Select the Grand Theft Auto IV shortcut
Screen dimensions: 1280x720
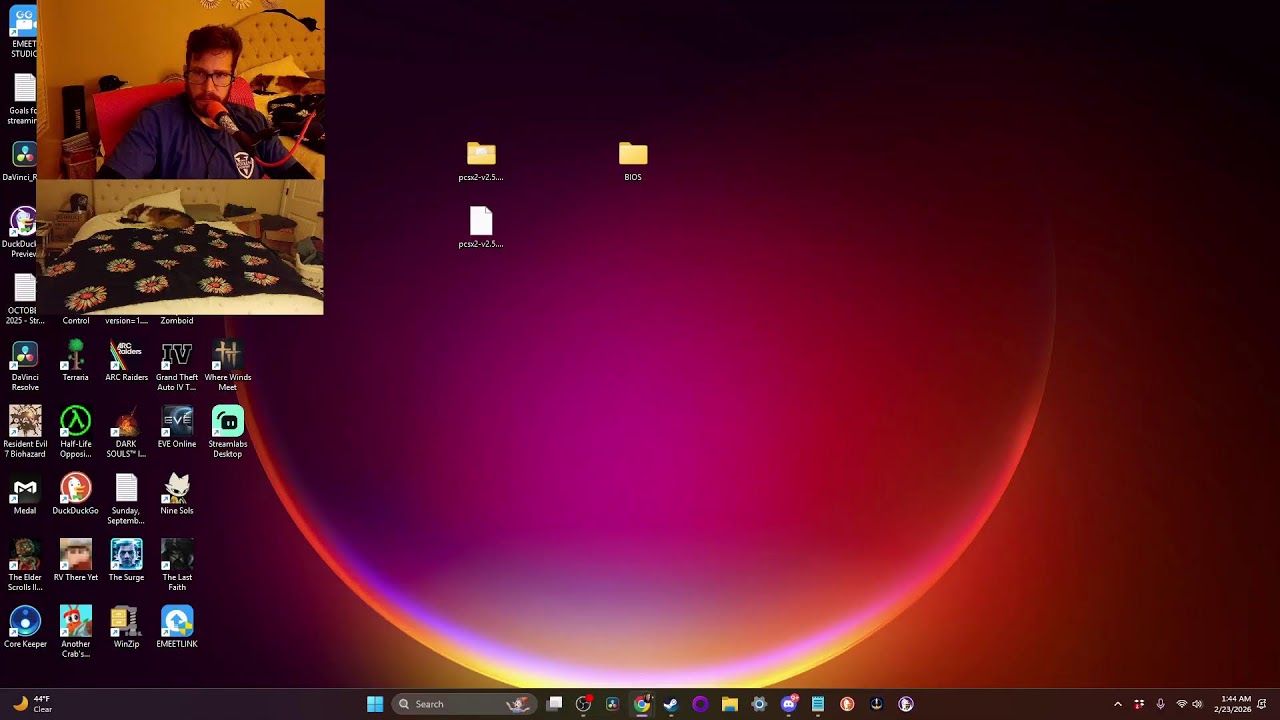177,366
